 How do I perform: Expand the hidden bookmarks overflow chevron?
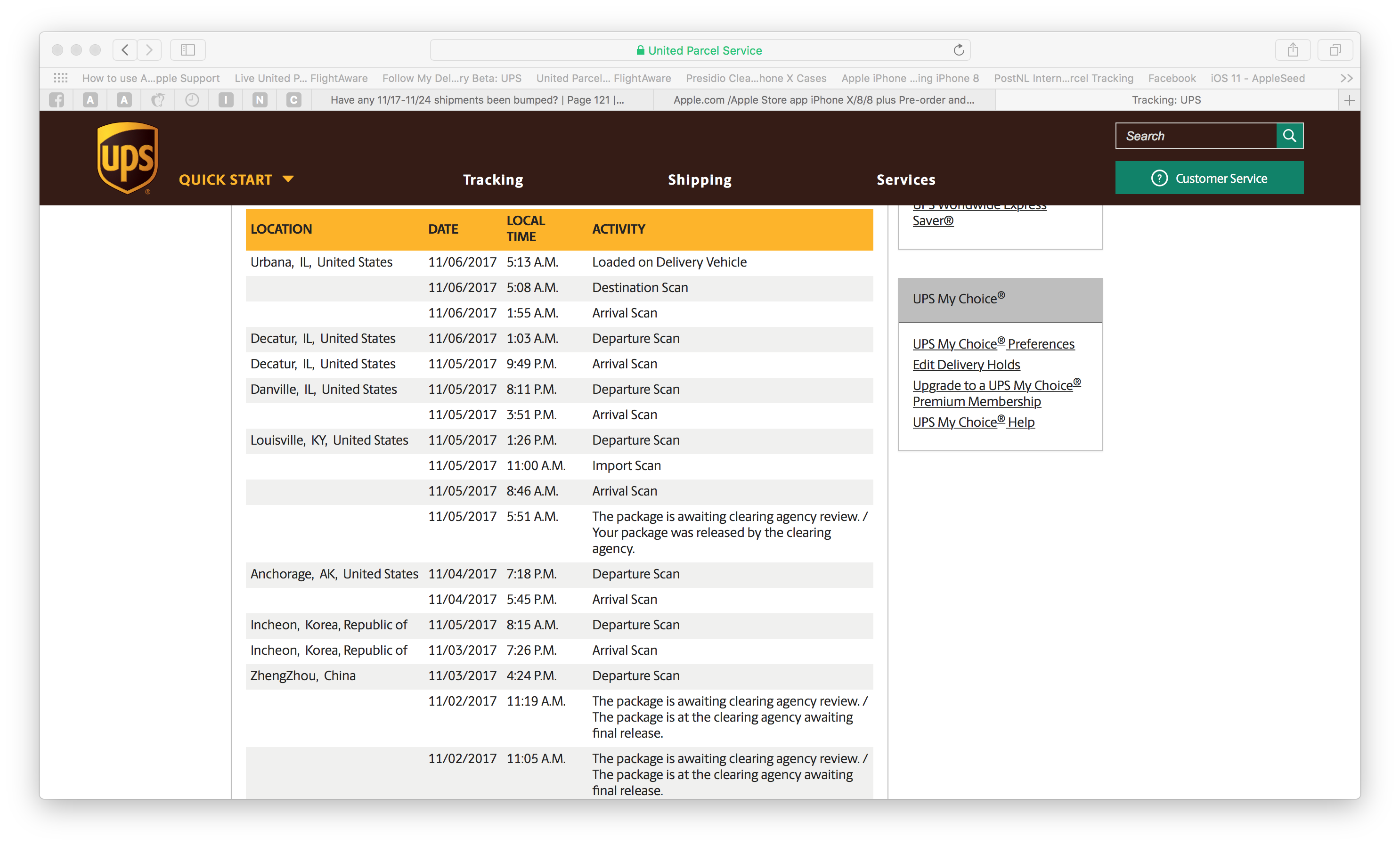tap(1346, 78)
